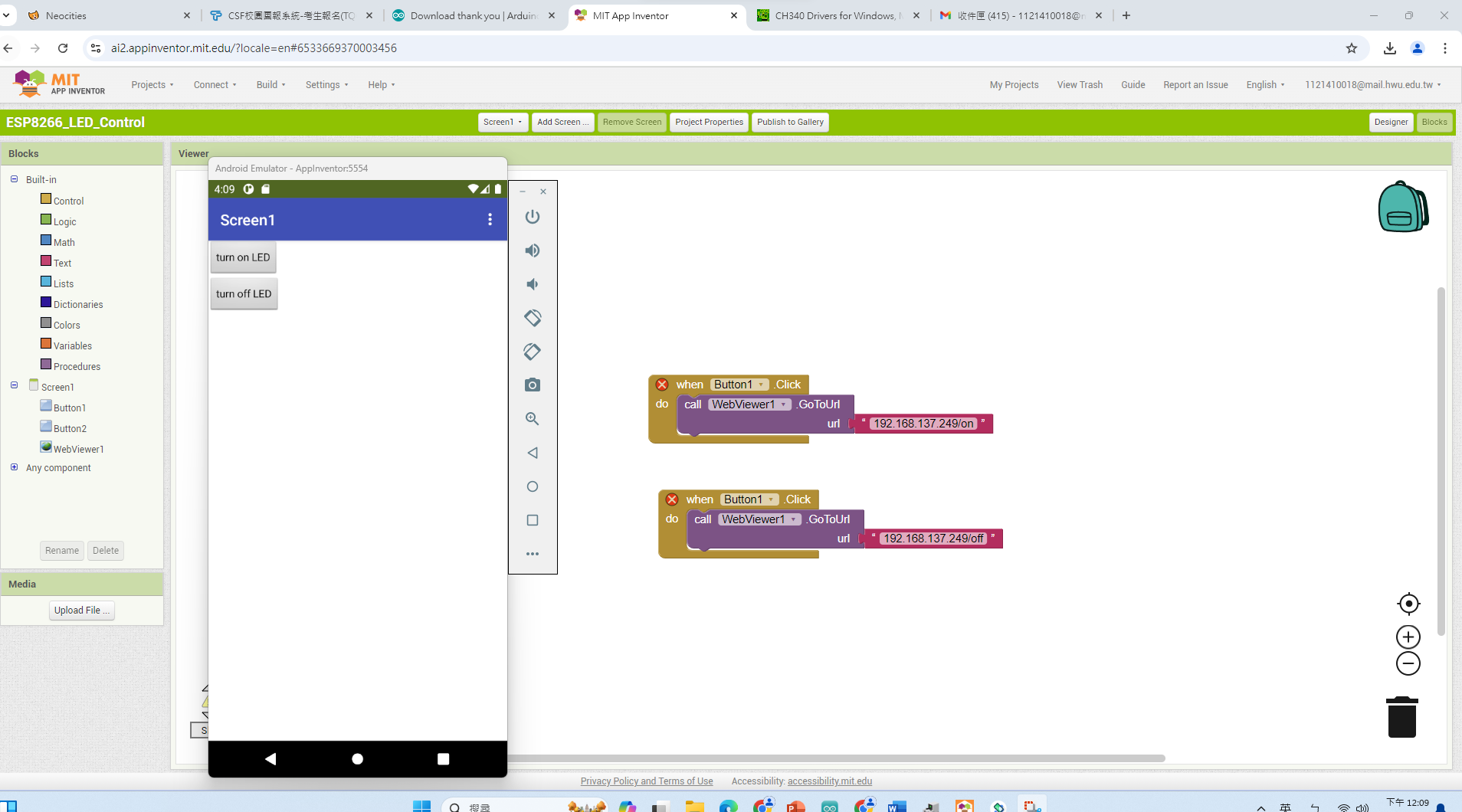Click the error icon on the 192.168.137.249/on block
Viewport: 1462px width, 812px height.
click(x=662, y=385)
